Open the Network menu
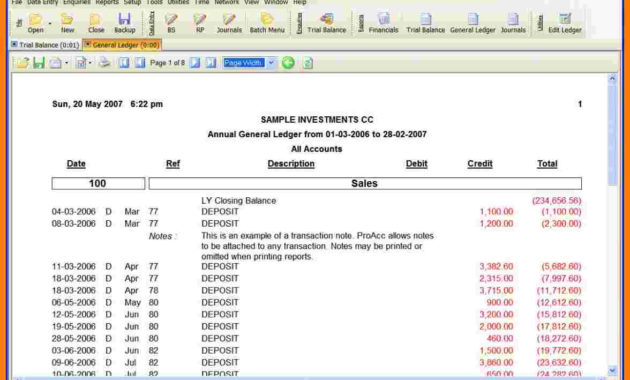 [227, 2]
